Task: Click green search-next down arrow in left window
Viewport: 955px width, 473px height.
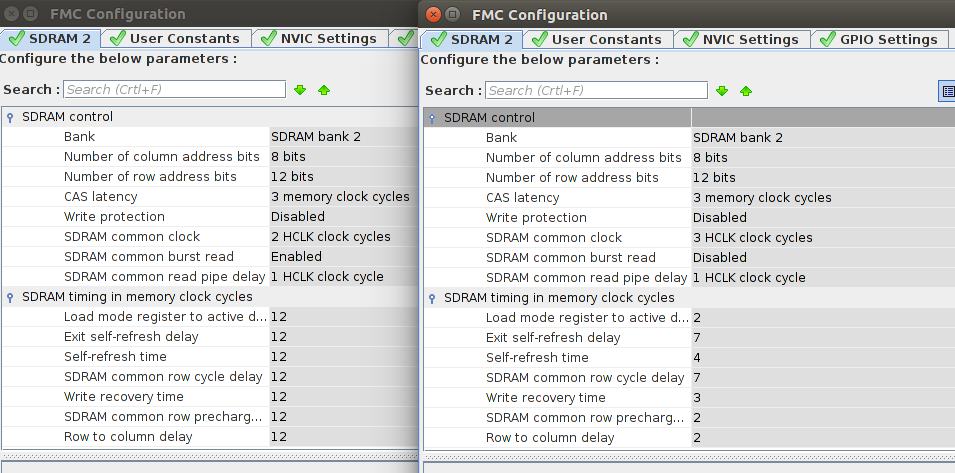Action: (x=300, y=90)
